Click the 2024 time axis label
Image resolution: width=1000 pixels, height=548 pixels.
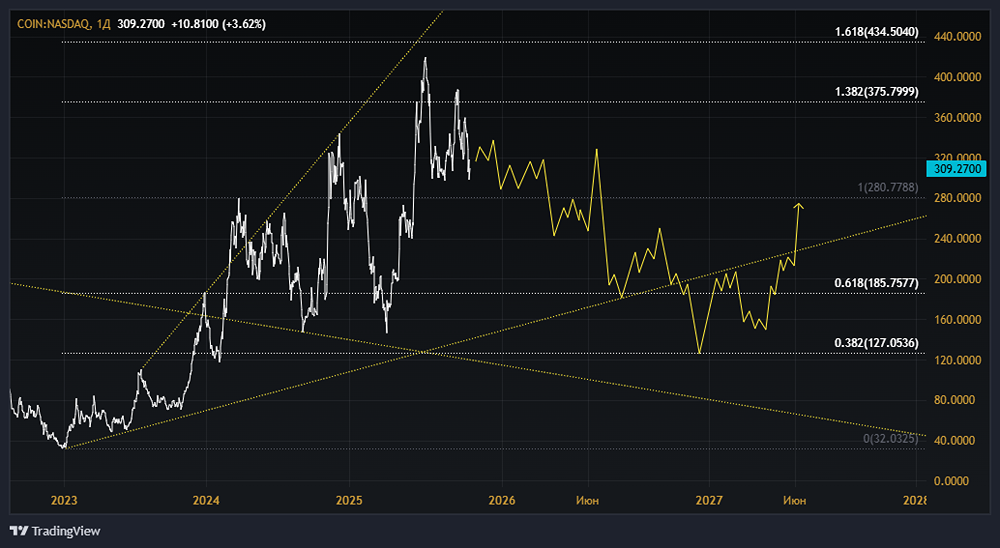coord(206,500)
